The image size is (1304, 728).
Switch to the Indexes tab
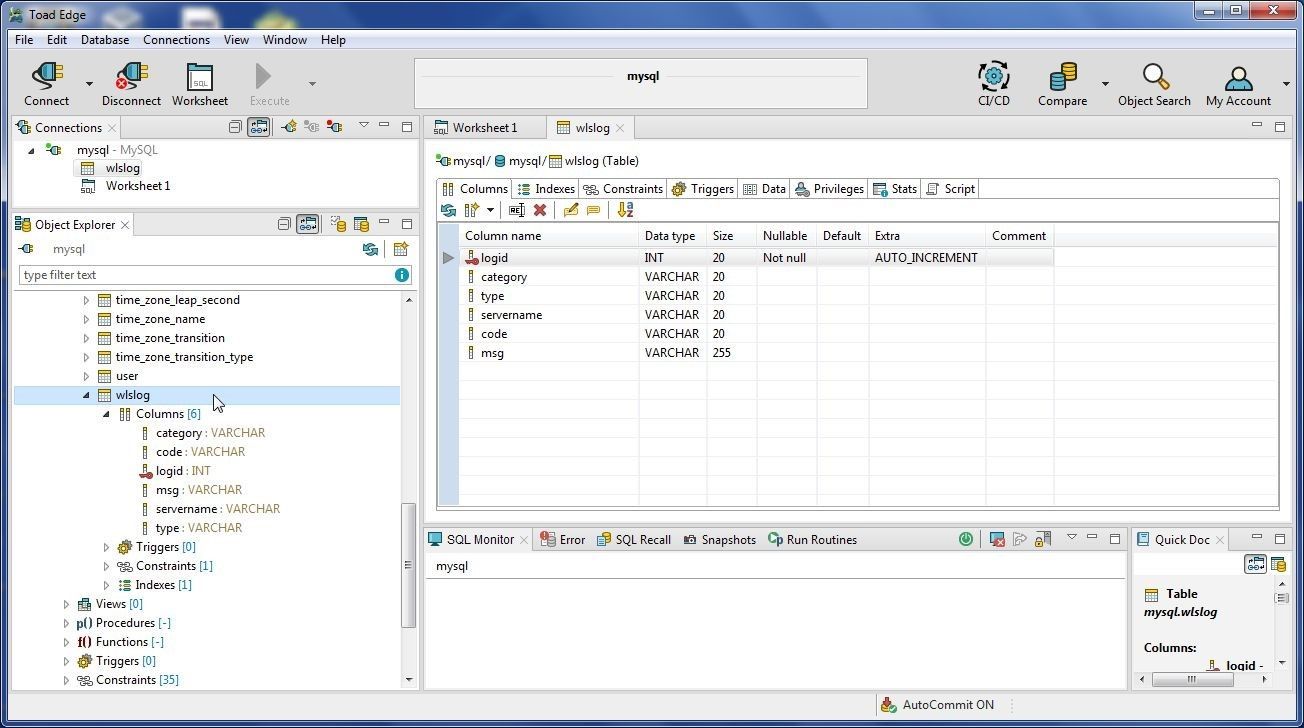pyautogui.click(x=545, y=188)
